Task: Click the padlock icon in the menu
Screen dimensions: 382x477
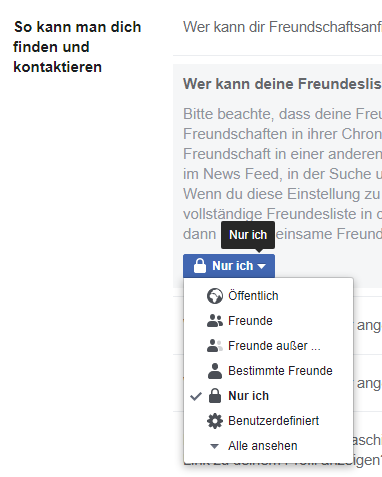Action: click(x=215, y=396)
